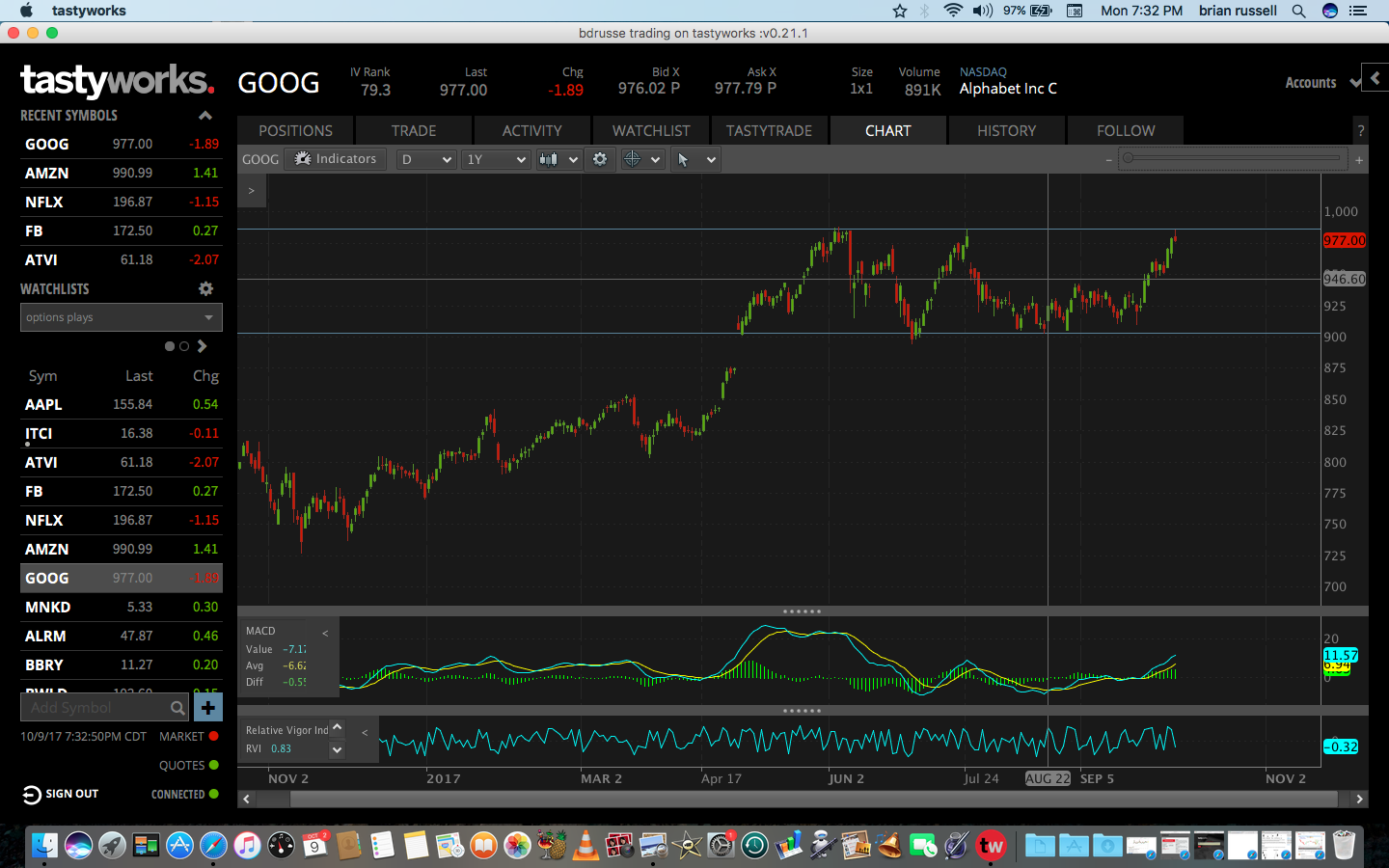The width and height of the screenshot is (1389, 868).
Task: Switch to the History tab
Action: (x=1006, y=130)
